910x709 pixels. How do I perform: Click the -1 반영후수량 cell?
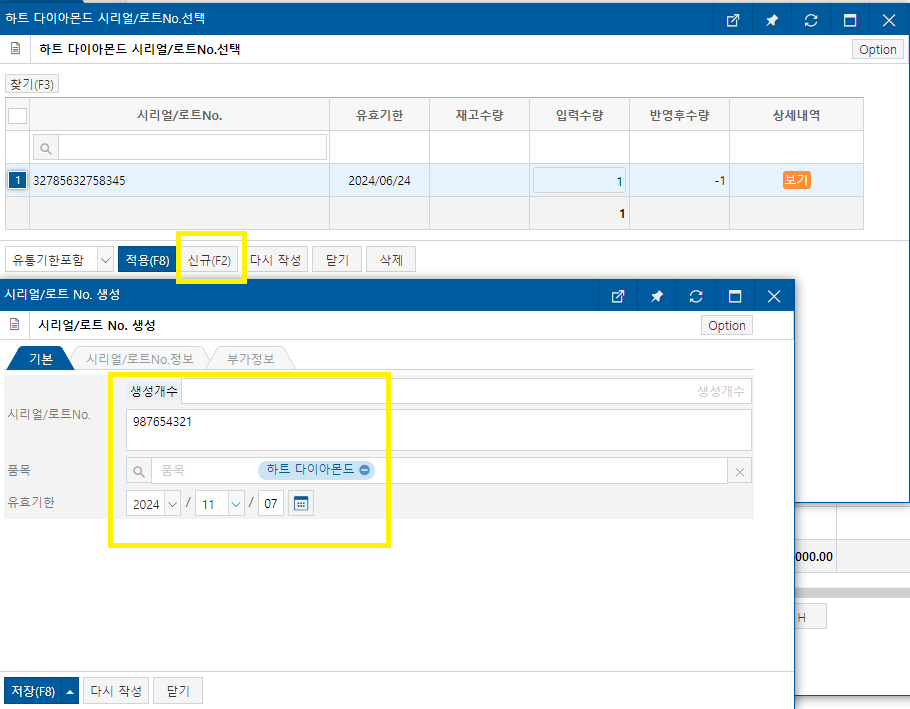pos(680,180)
